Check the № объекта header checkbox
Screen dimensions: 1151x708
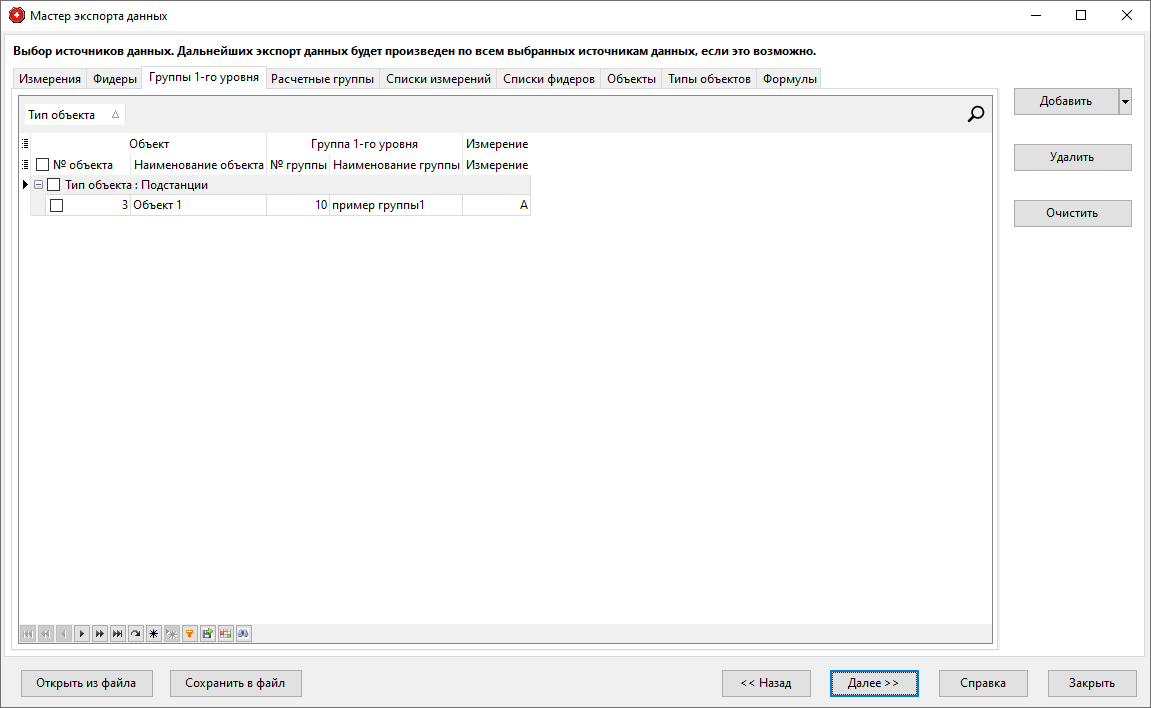coord(41,163)
